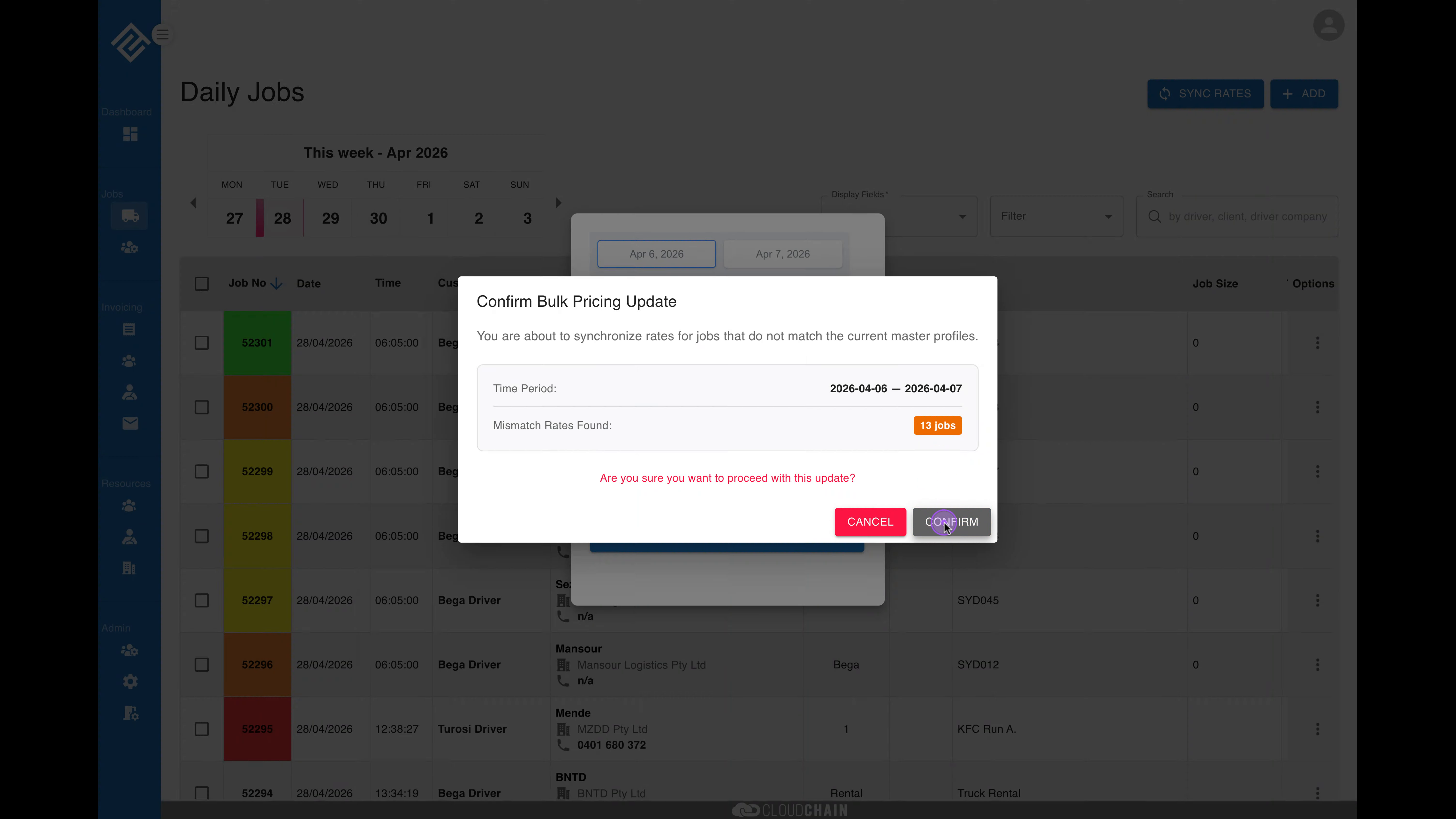Check the box for job 52299
The image size is (1456, 819).
pos(202,472)
